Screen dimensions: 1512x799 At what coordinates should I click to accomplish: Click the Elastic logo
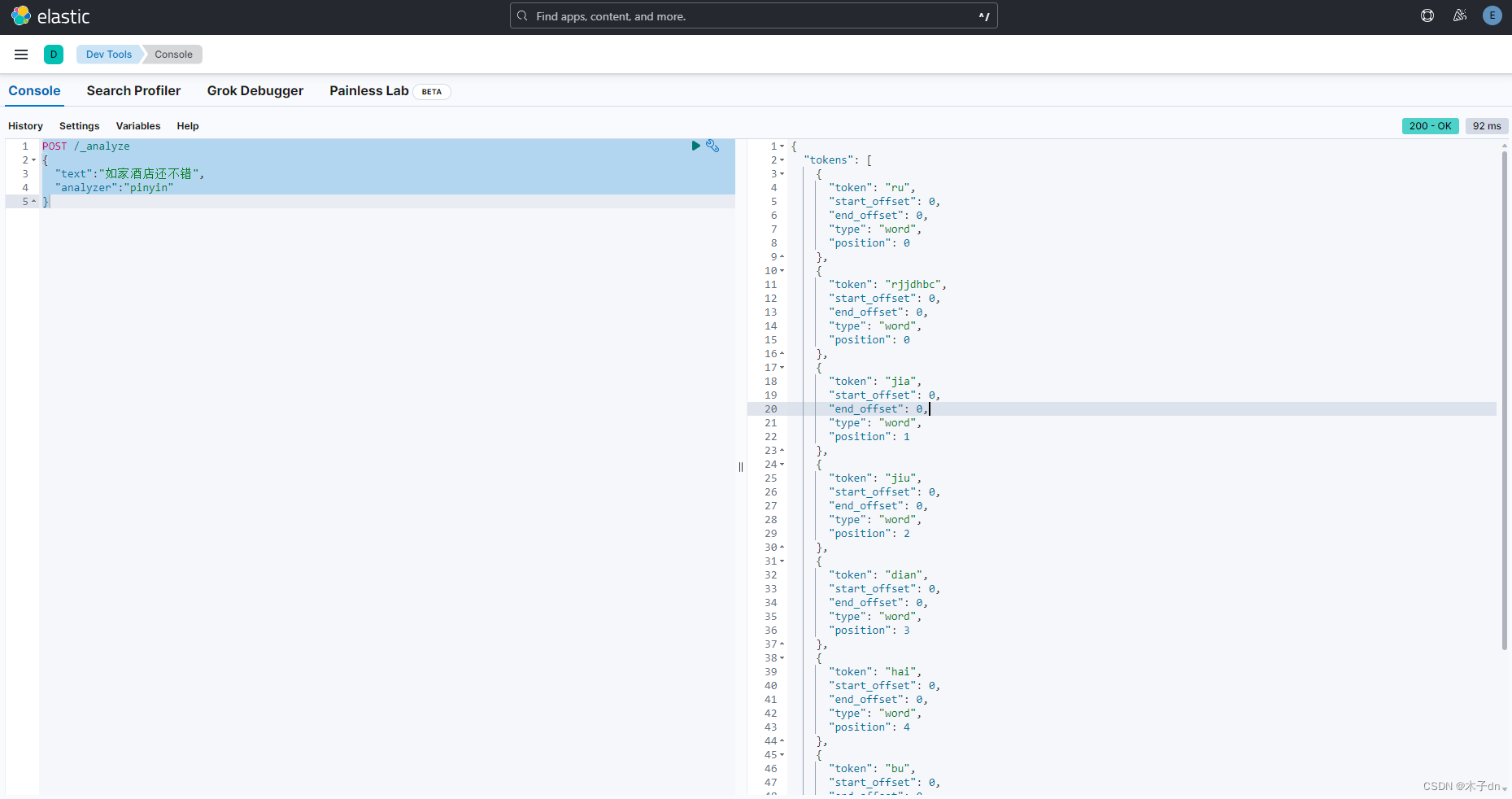pyautogui.click(x=50, y=16)
